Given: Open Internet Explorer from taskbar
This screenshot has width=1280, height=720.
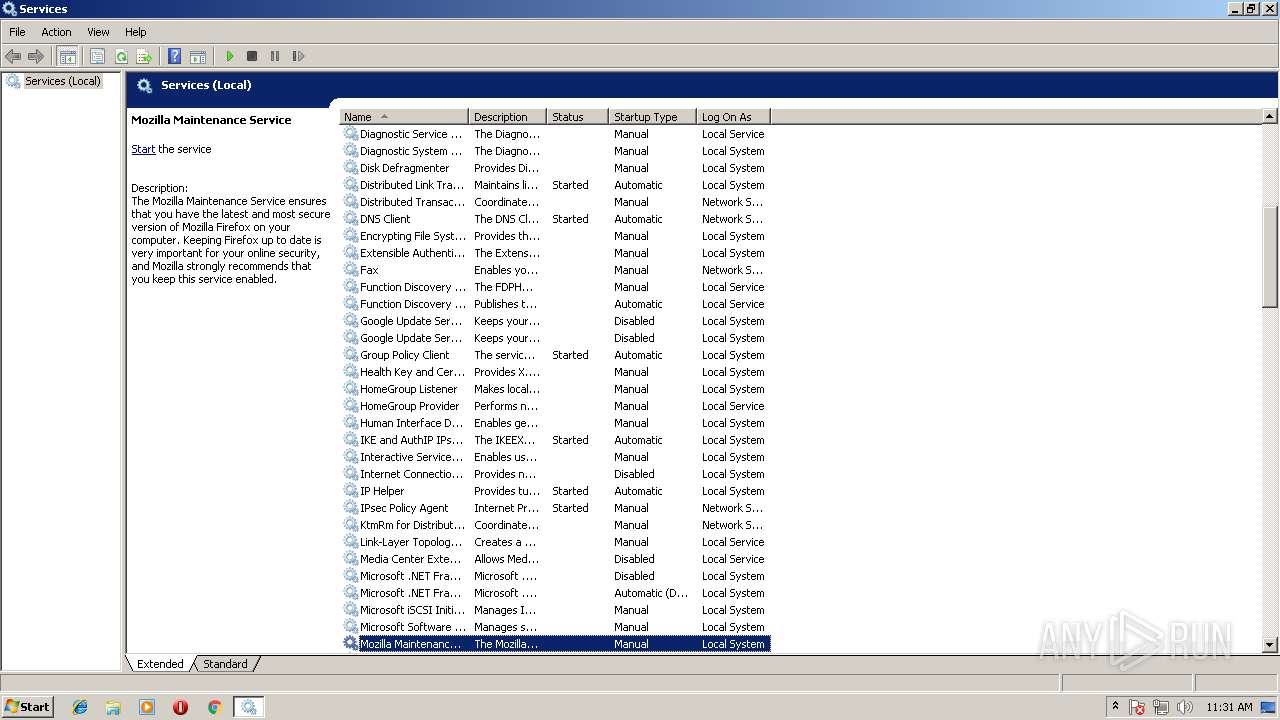Looking at the screenshot, I should [80, 707].
